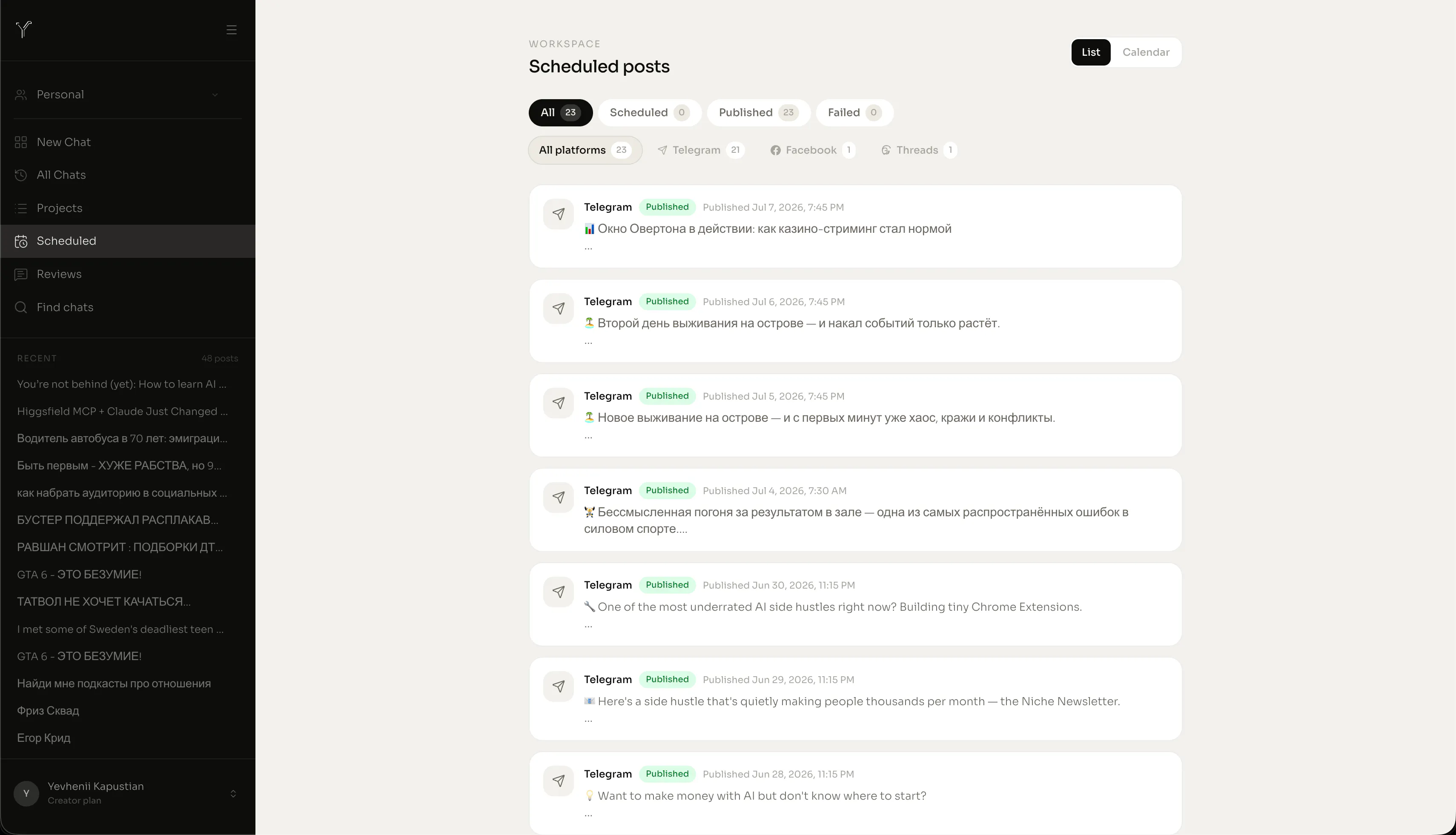The image size is (1456, 835).
Task: Click Telegram icon on the Jun 28 post
Action: [x=559, y=781]
